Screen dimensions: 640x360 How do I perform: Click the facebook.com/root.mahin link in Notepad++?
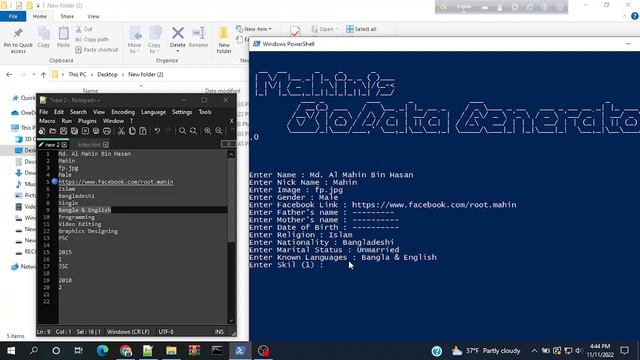[x=116, y=182]
